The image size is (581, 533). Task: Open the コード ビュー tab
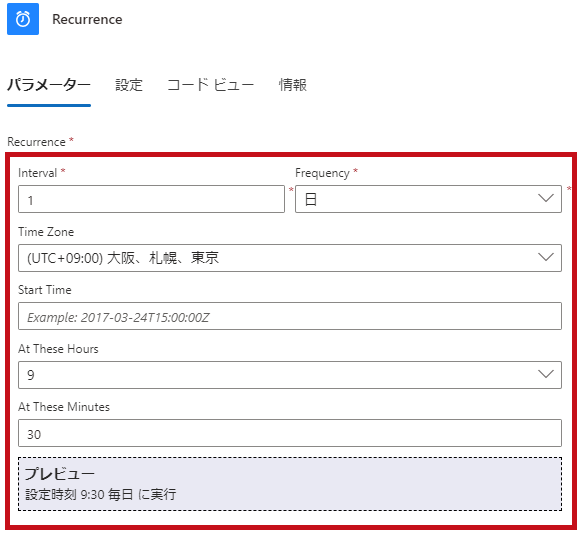pyautogui.click(x=210, y=85)
